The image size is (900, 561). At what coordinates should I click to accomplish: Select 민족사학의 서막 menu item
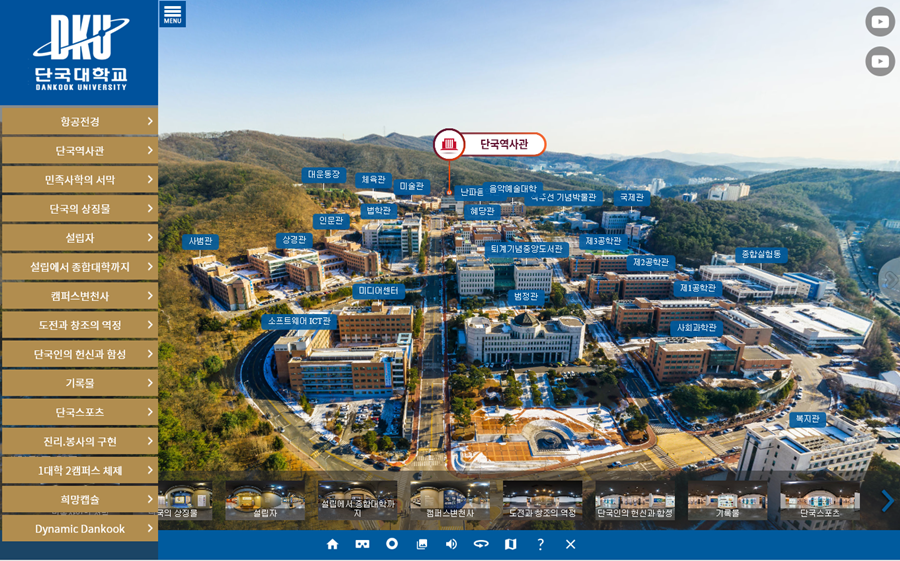point(80,180)
